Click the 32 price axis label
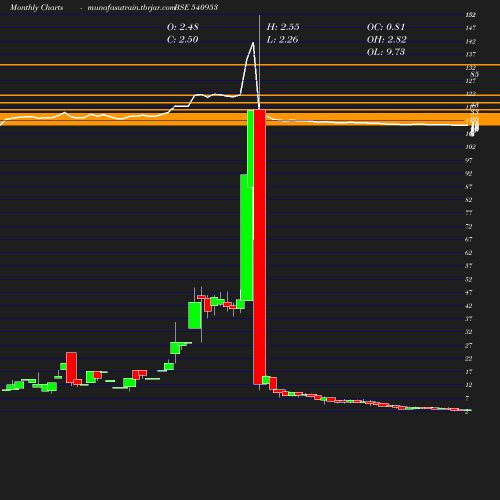Viewport: 500px width, 500px height. coord(469,332)
